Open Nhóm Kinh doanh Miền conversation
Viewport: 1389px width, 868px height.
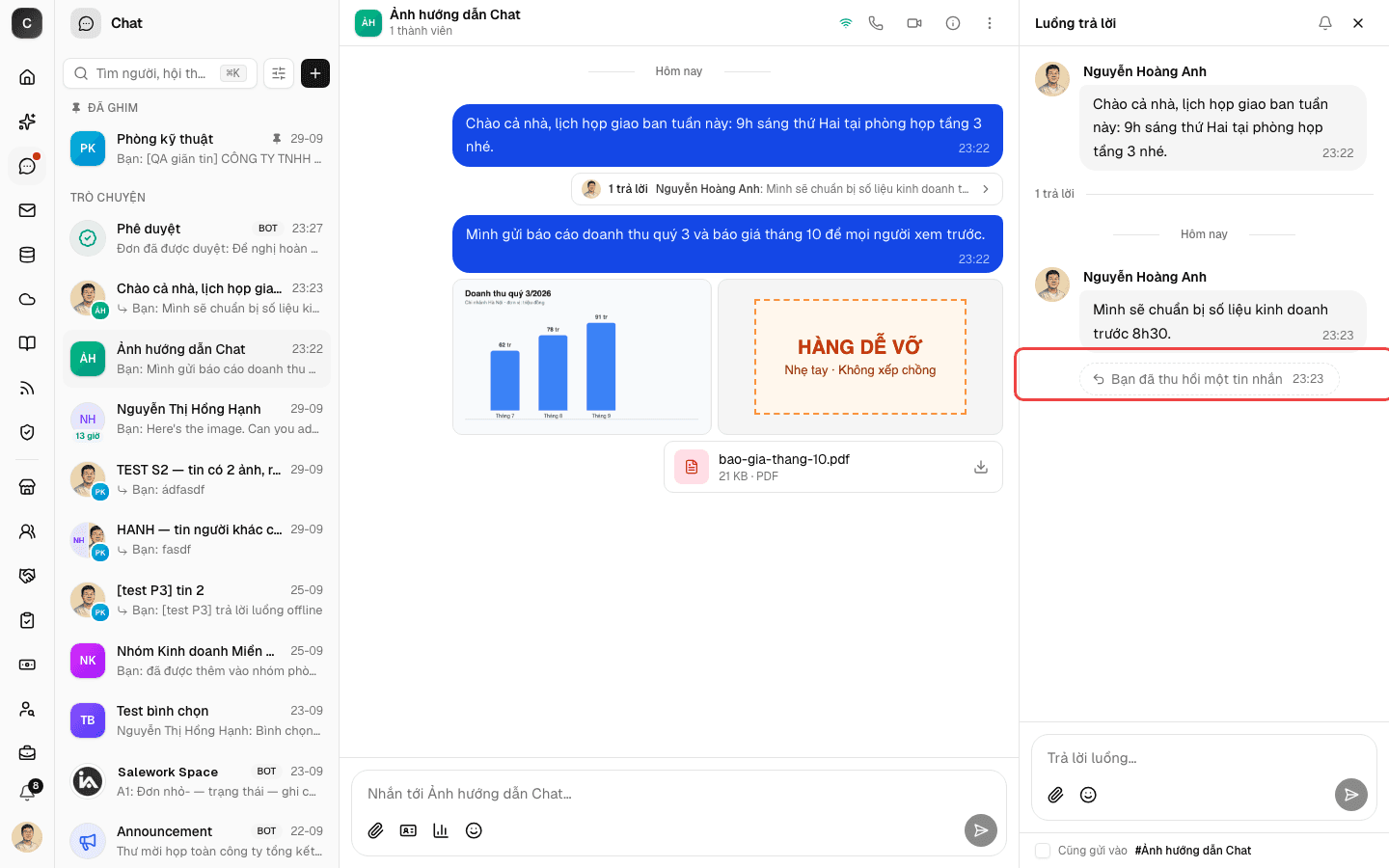197,661
